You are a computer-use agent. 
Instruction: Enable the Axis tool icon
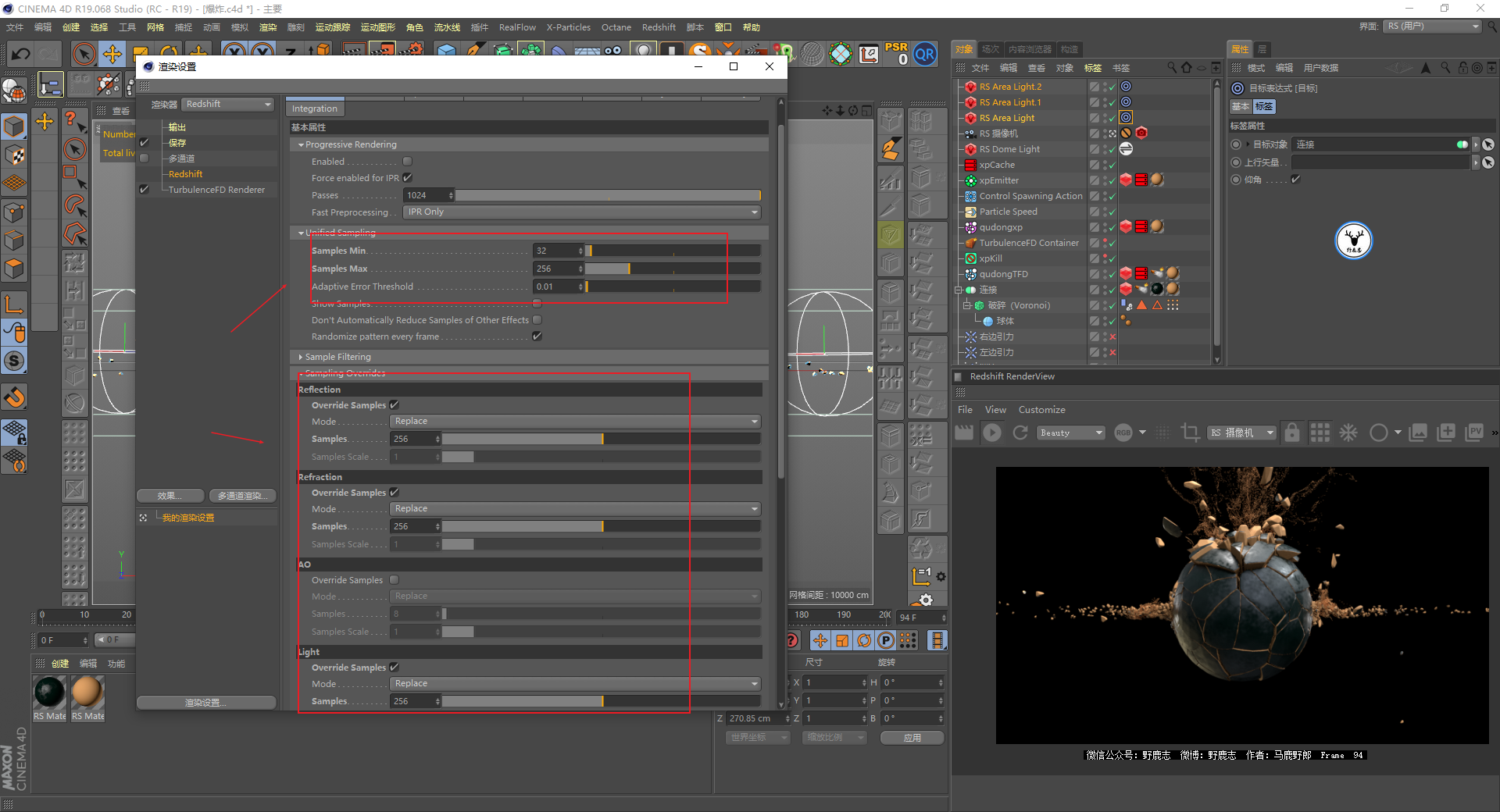(14, 304)
